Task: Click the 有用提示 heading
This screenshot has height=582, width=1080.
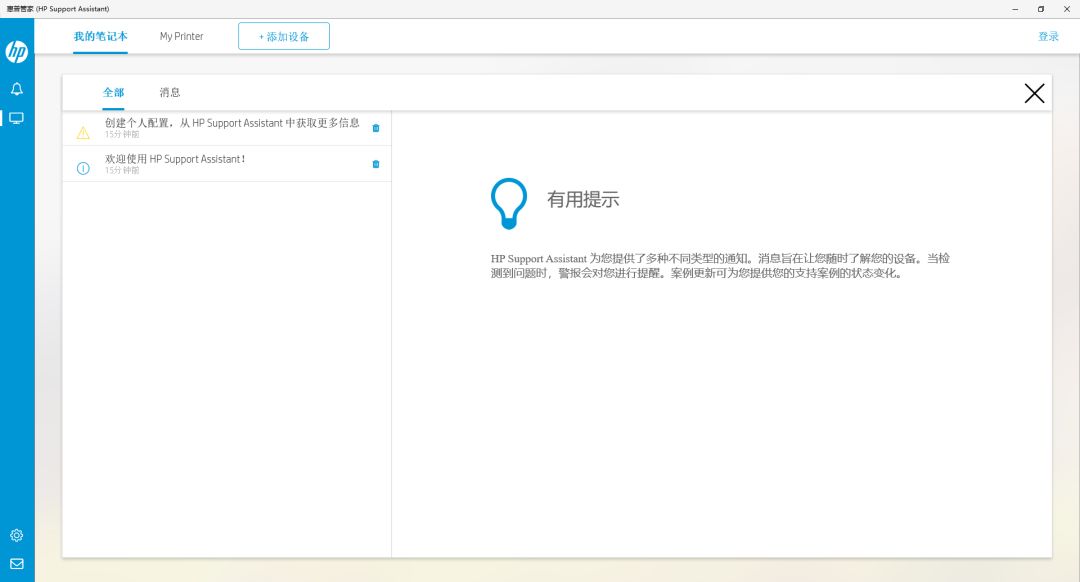Action: [x=583, y=200]
